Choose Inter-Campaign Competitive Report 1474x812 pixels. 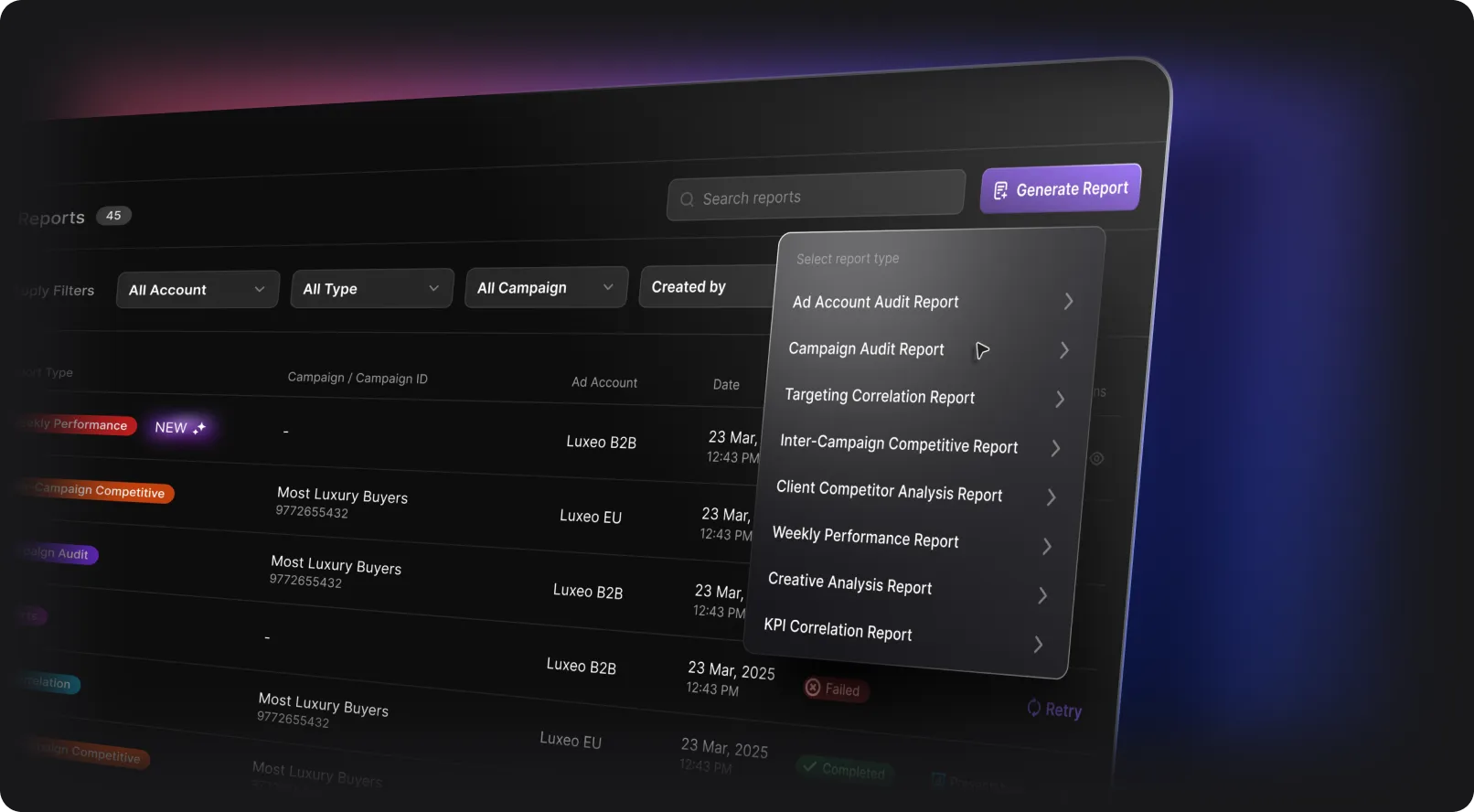899,443
